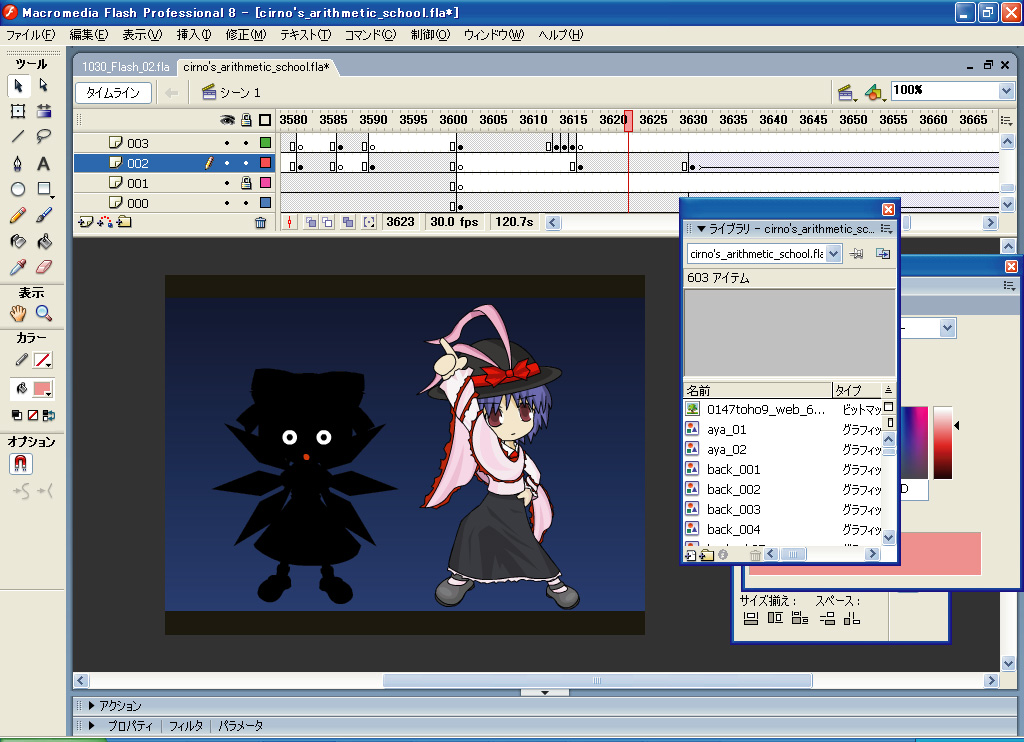Toggle outline square of layer 000
Viewport: 1024px width, 742px height.
point(266,203)
